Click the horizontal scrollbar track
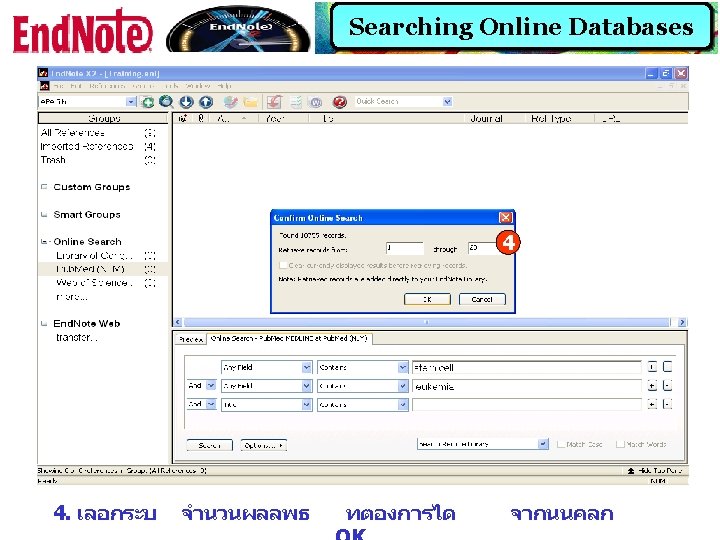This screenshot has width=720, height=540. [x=427, y=322]
